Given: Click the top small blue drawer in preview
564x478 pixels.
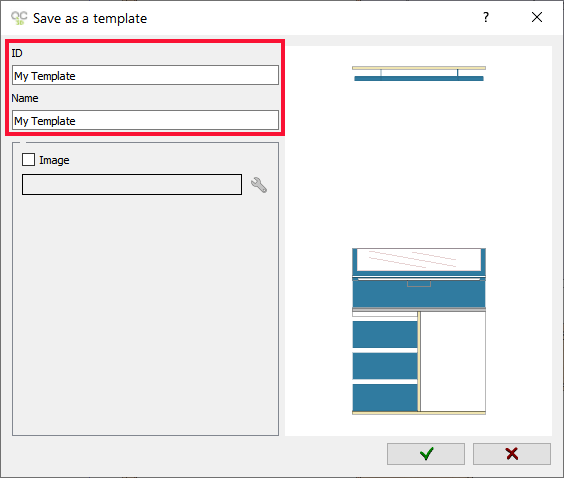Looking at the screenshot, I should click(385, 334).
